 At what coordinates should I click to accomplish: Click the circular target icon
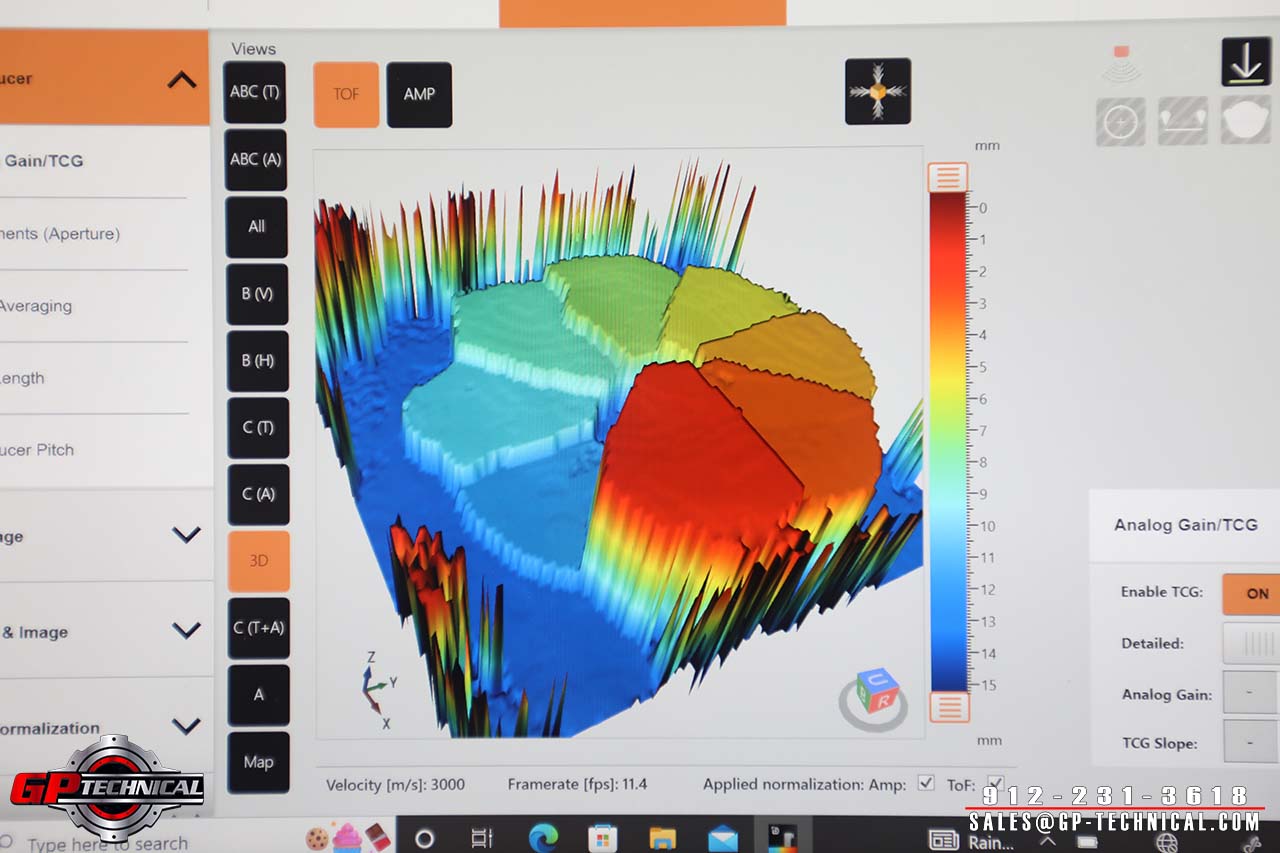1120,122
